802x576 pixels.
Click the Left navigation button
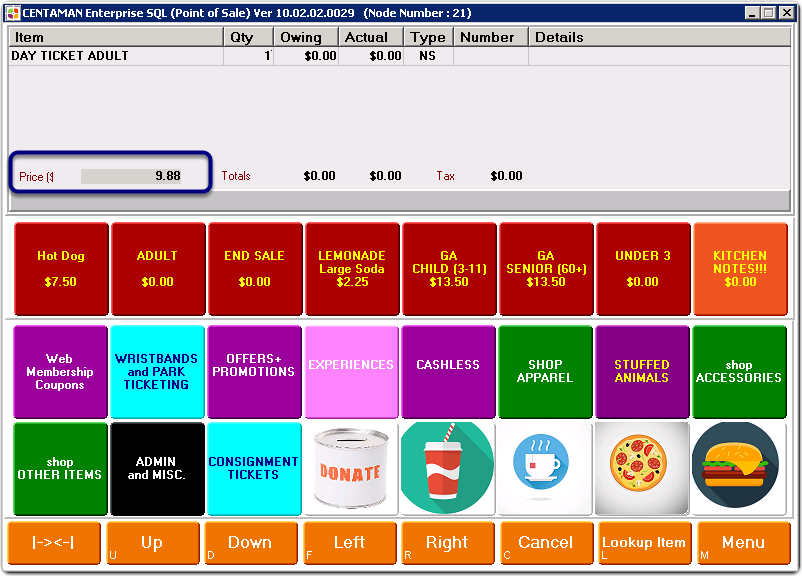click(x=349, y=543)
